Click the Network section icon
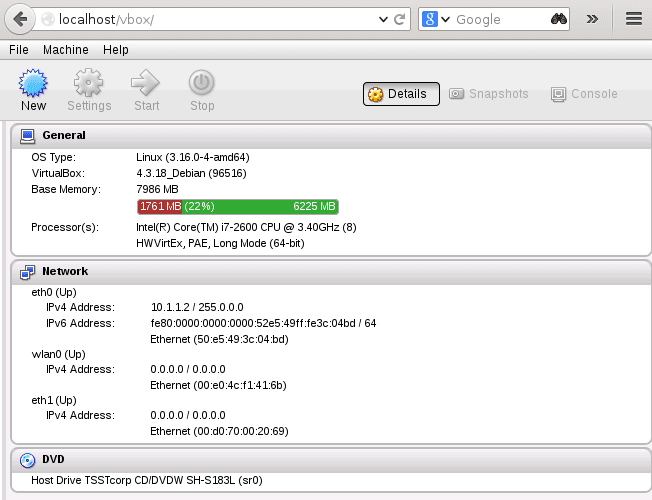The width and height of the screenshot is (652, 500). [x=27, y=272]
